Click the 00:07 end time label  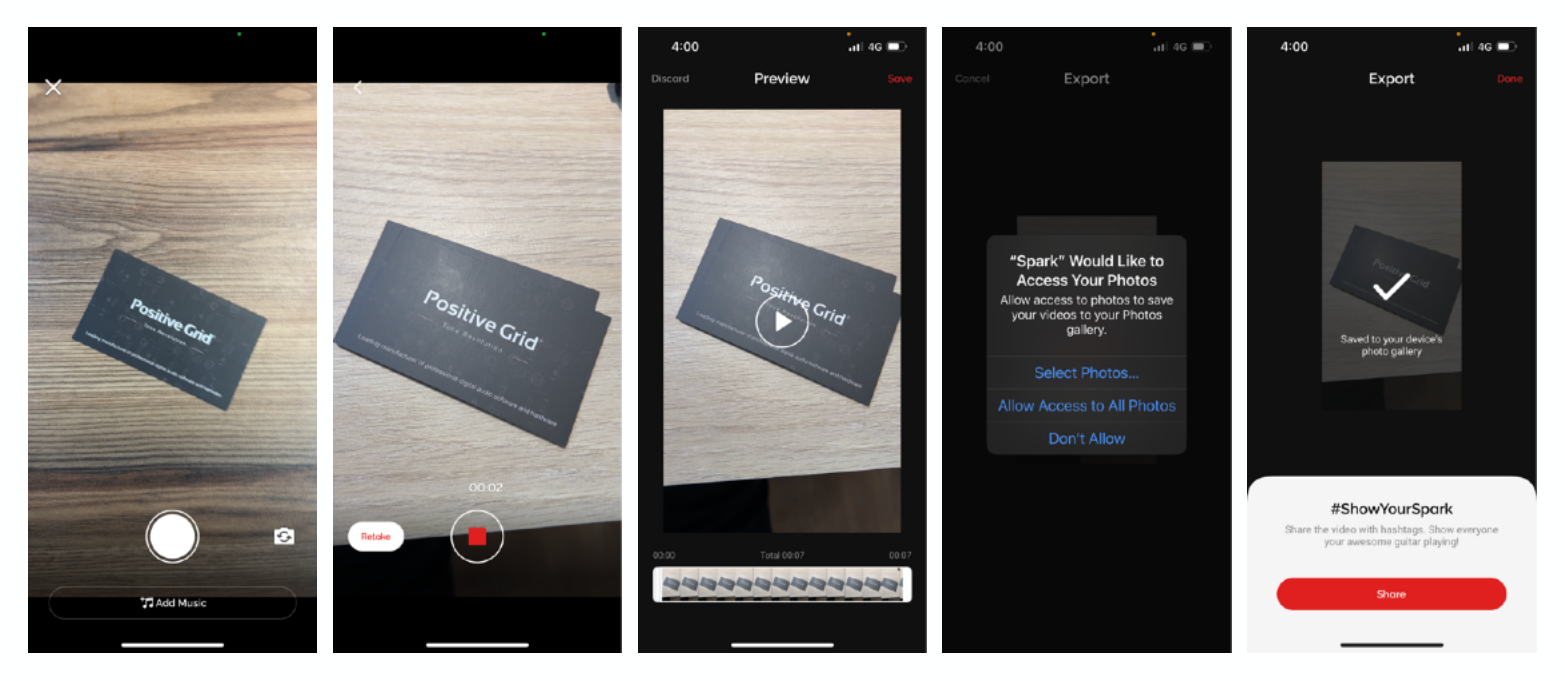(900, 555)
